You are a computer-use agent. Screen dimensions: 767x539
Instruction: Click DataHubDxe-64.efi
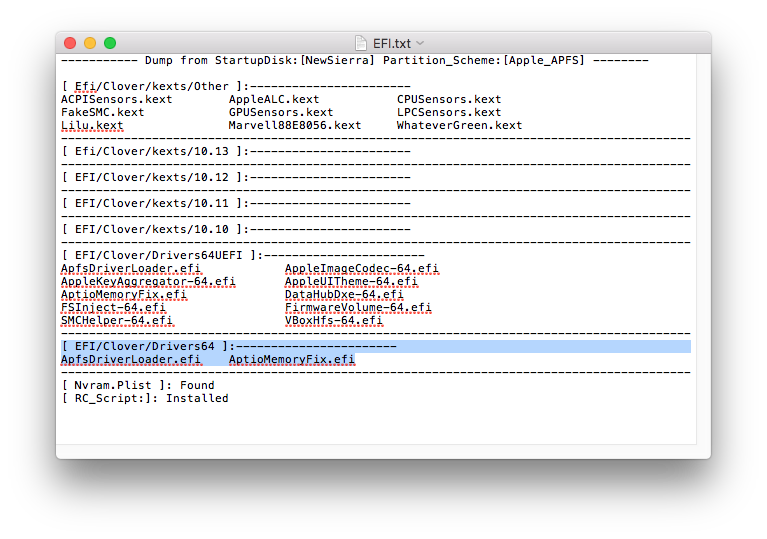[x=344, y=294]
